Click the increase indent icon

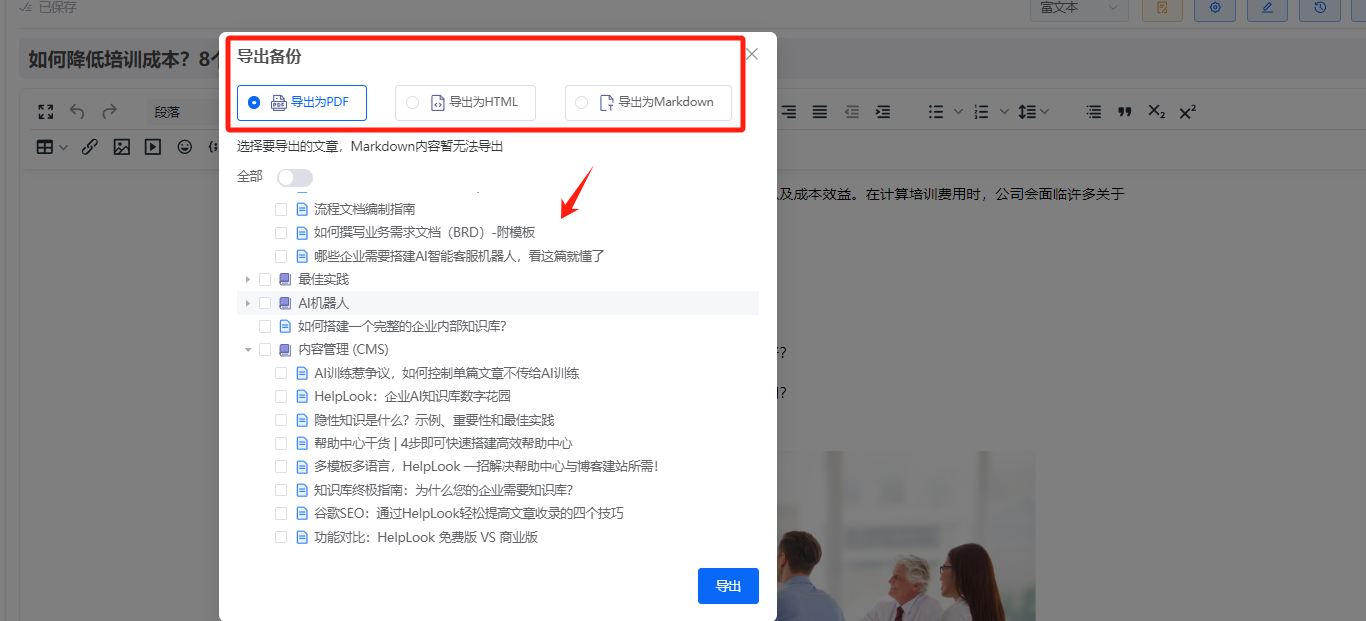coord(883,112)
